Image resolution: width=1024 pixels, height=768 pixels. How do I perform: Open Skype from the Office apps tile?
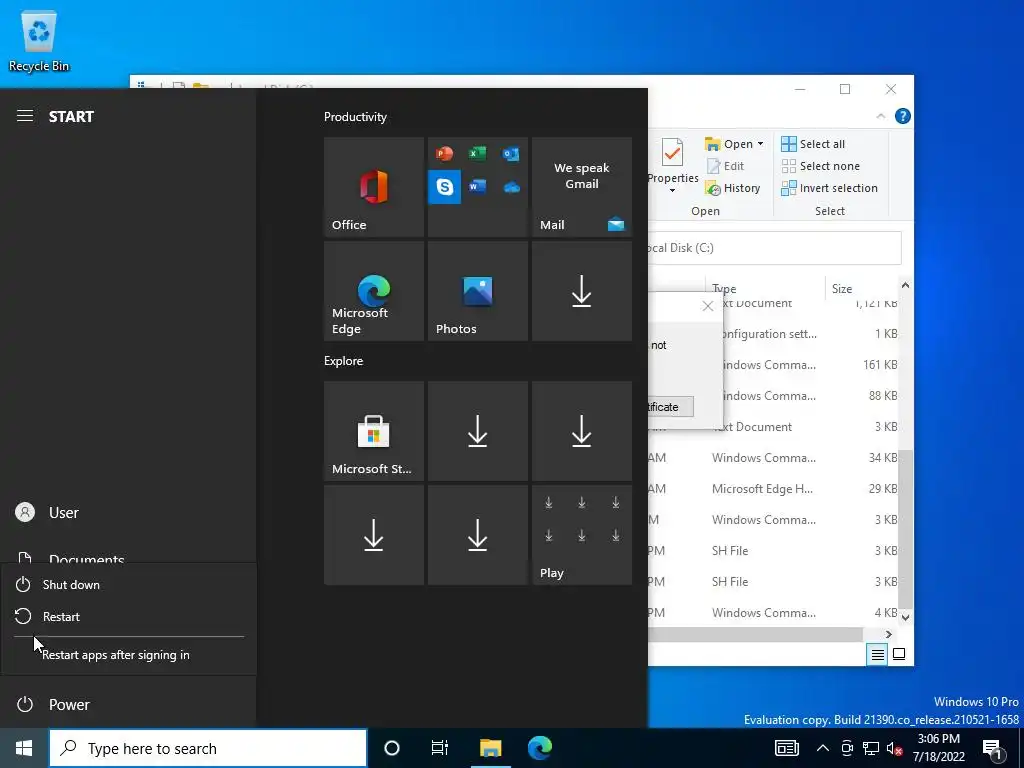click(x=444, y=187)
